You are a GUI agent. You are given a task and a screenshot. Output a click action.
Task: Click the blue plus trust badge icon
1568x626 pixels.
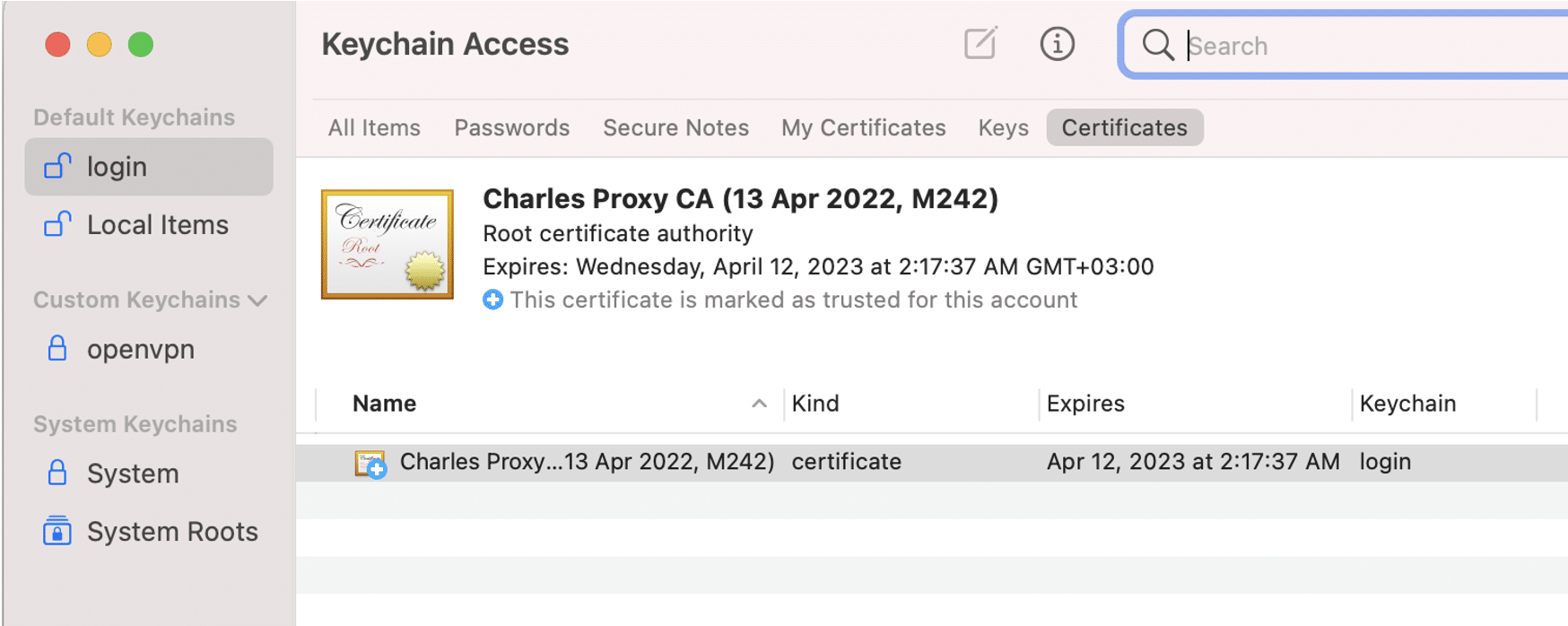pos(492,300)
